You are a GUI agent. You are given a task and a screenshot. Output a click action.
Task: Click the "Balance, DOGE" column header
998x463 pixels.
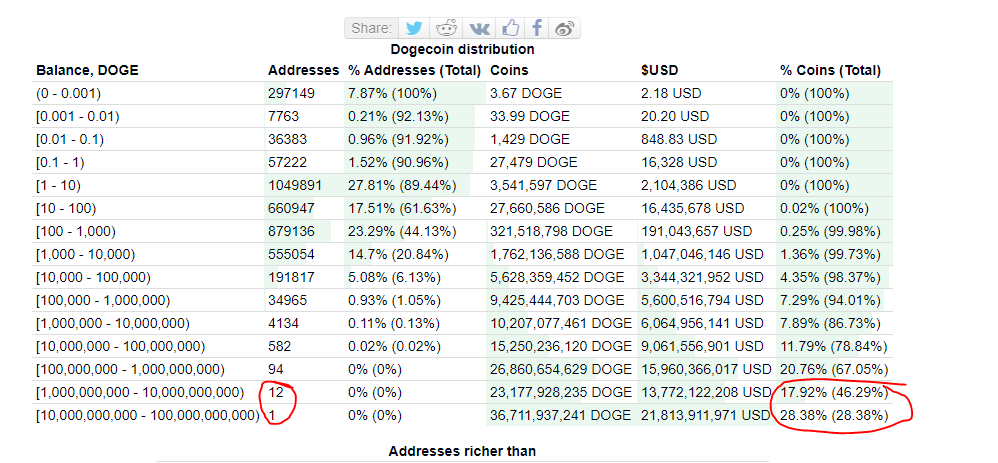[x=87, y=71]
